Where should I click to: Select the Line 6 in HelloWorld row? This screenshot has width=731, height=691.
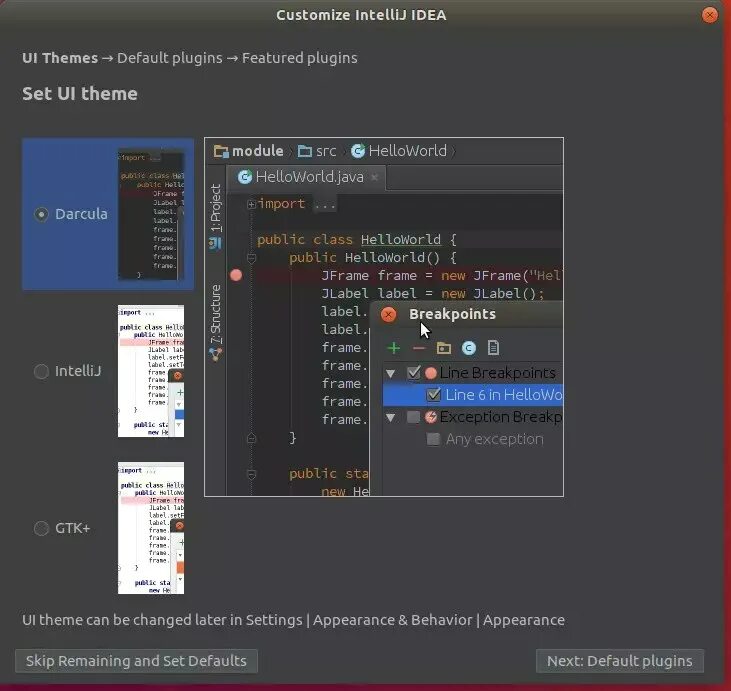473,395
